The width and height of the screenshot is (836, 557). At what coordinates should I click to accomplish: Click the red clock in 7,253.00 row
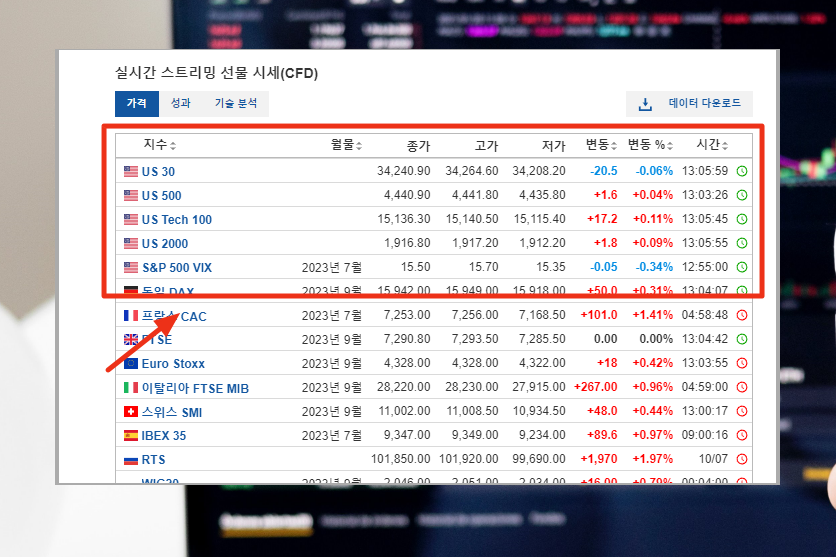click(742, 315)
